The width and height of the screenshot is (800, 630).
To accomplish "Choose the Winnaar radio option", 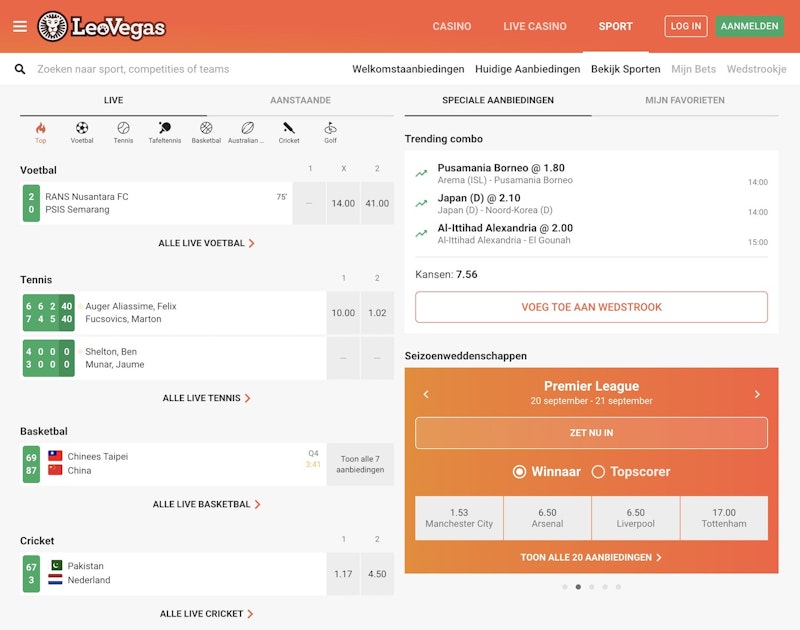I will tap(519, 471).
